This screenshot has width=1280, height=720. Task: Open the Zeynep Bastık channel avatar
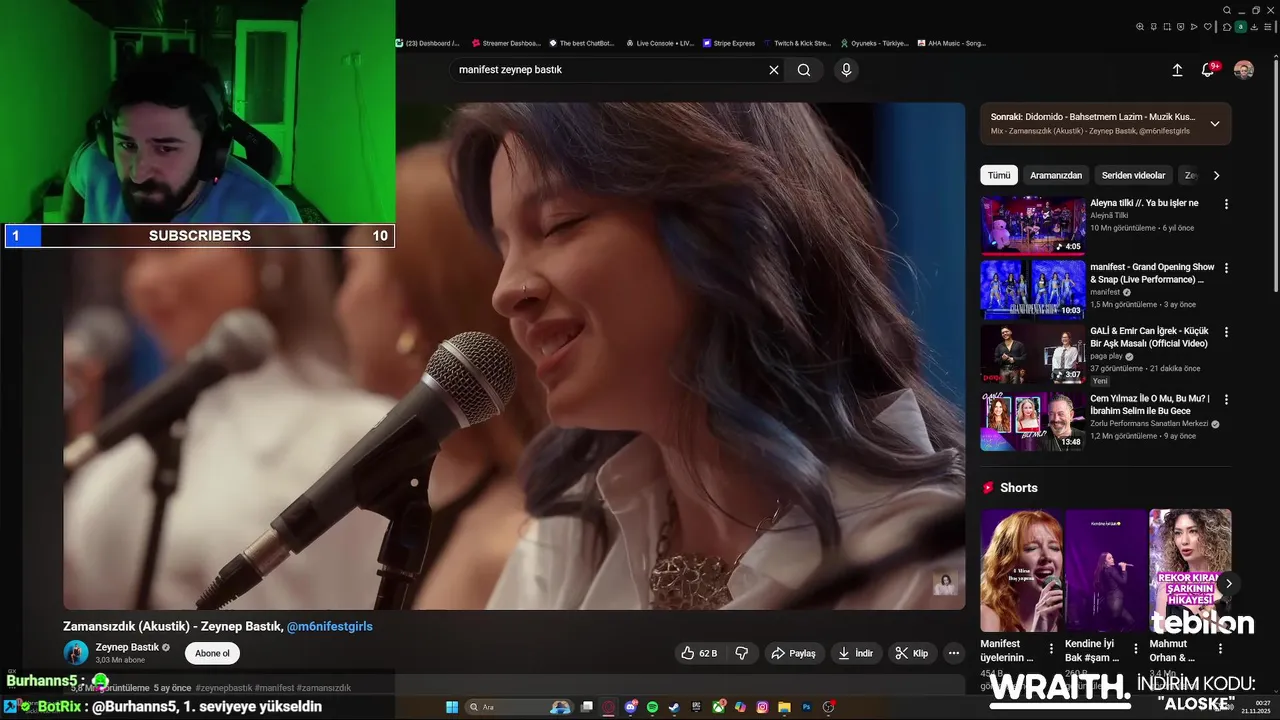click(76, 653)
